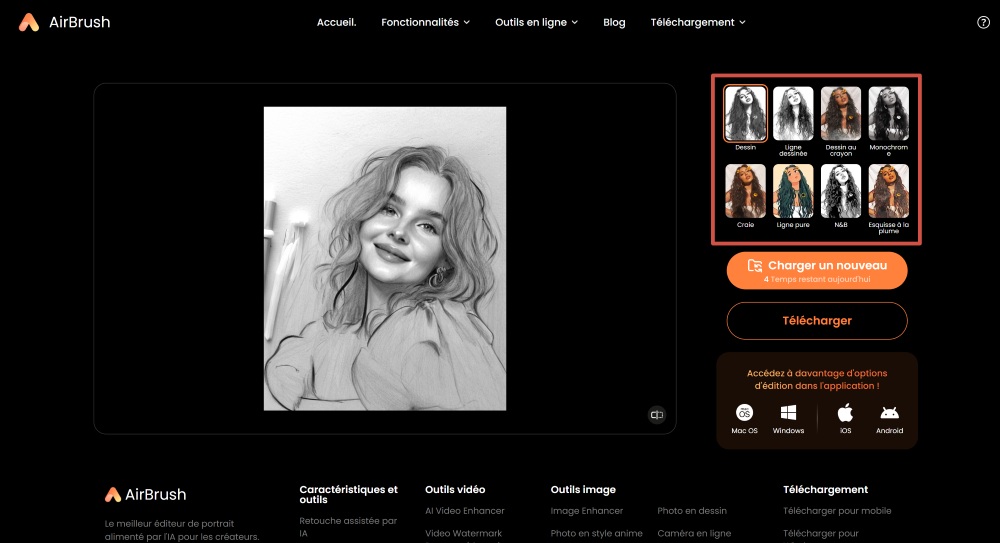Image resolution: width=1000 pixels, height=543 pixels.
Task: Open the Blog menu item
Action: 614,22
